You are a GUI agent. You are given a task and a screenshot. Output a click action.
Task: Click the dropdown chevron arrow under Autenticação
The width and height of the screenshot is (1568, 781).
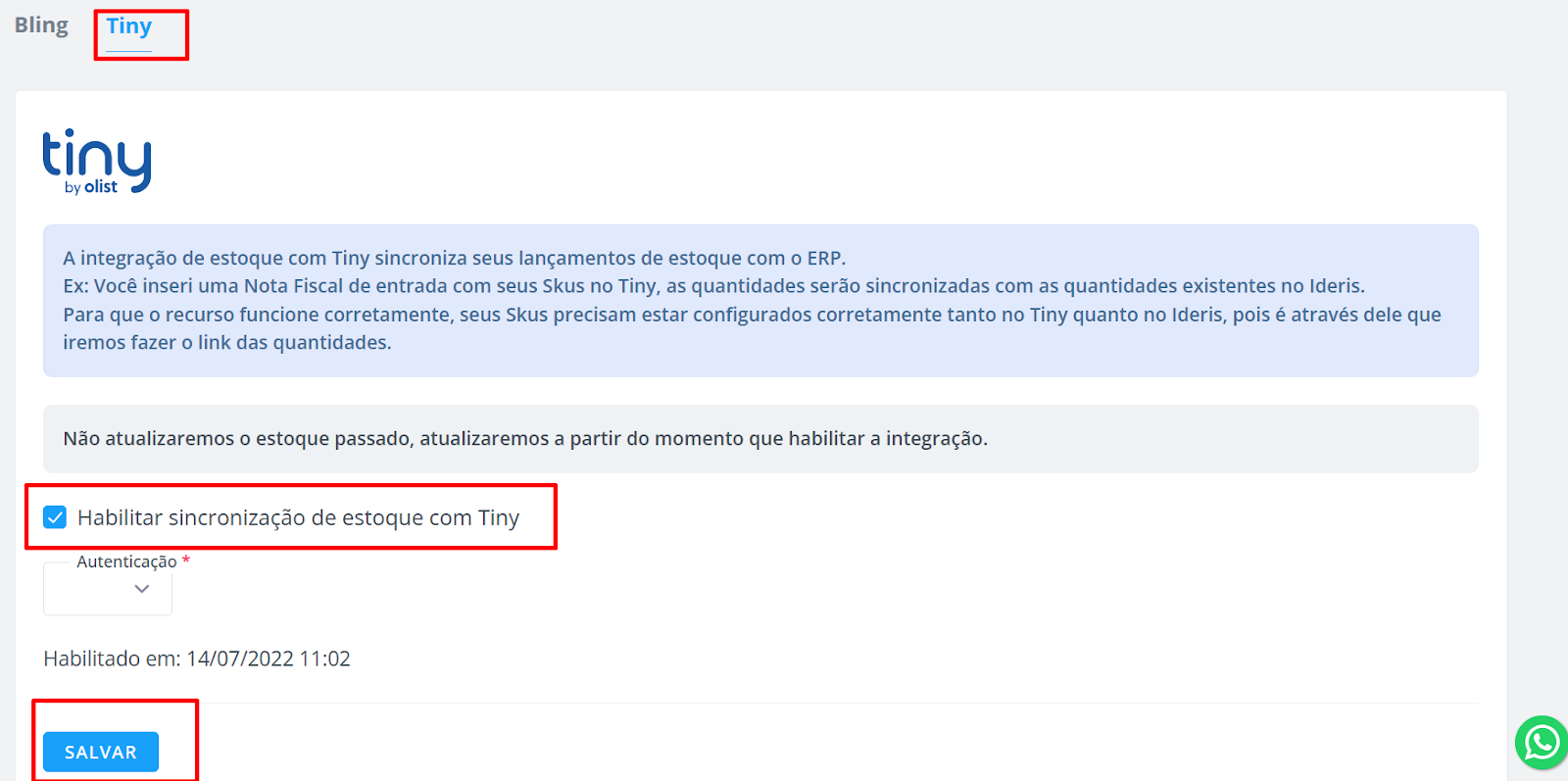[x=142, y=589]
